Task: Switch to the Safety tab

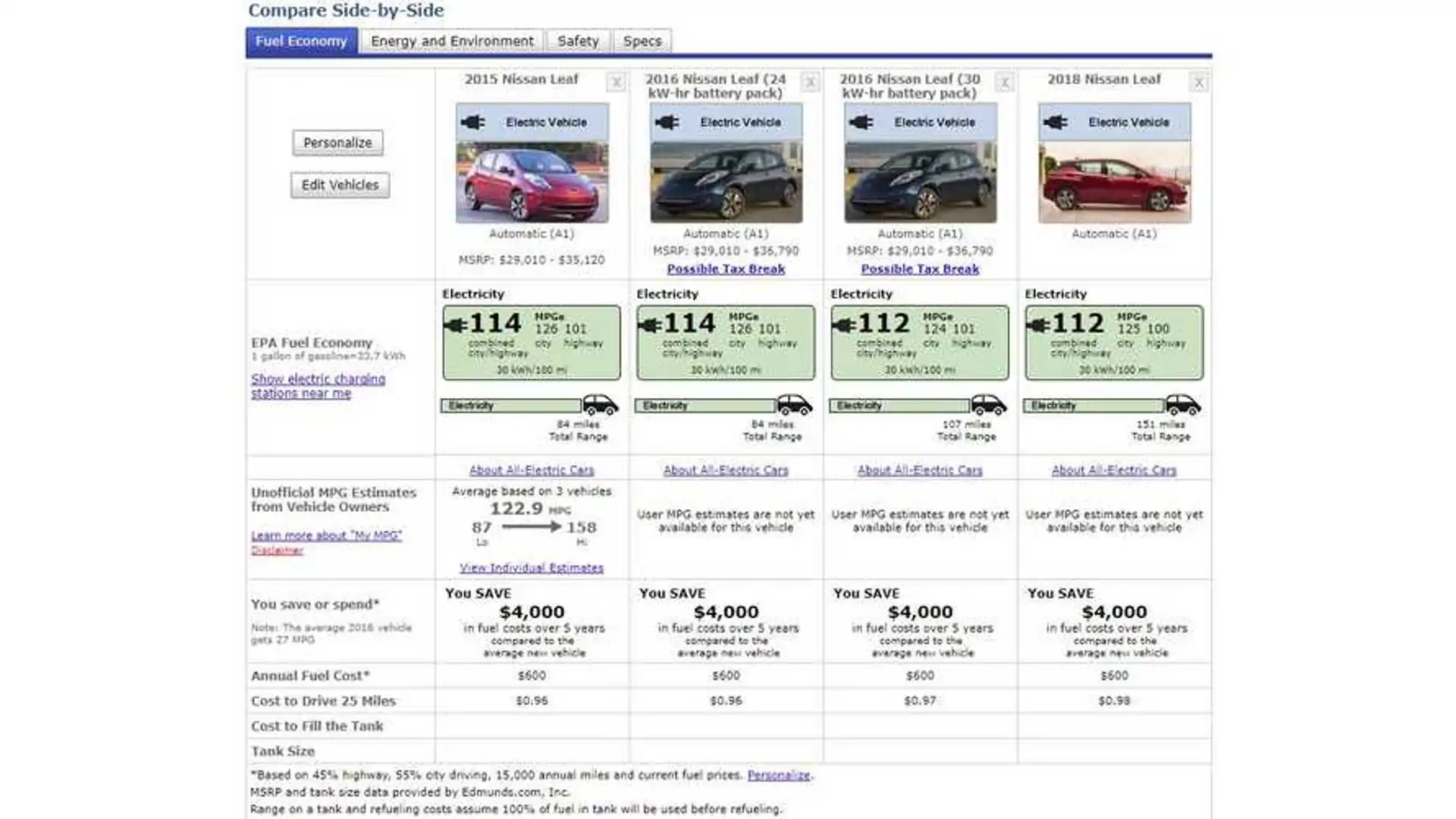Action: tap(578, 41)
